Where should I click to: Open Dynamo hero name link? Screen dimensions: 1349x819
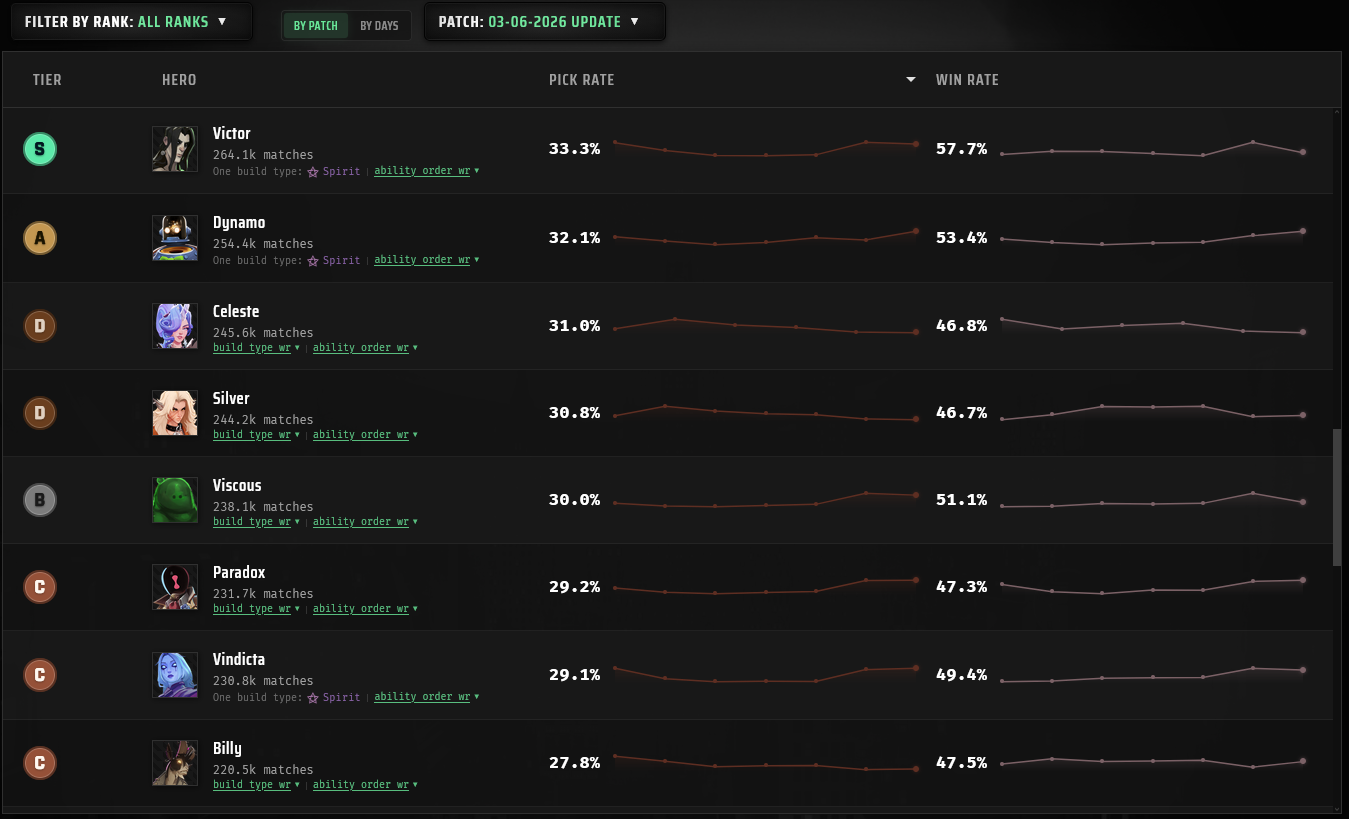[239, 223]
